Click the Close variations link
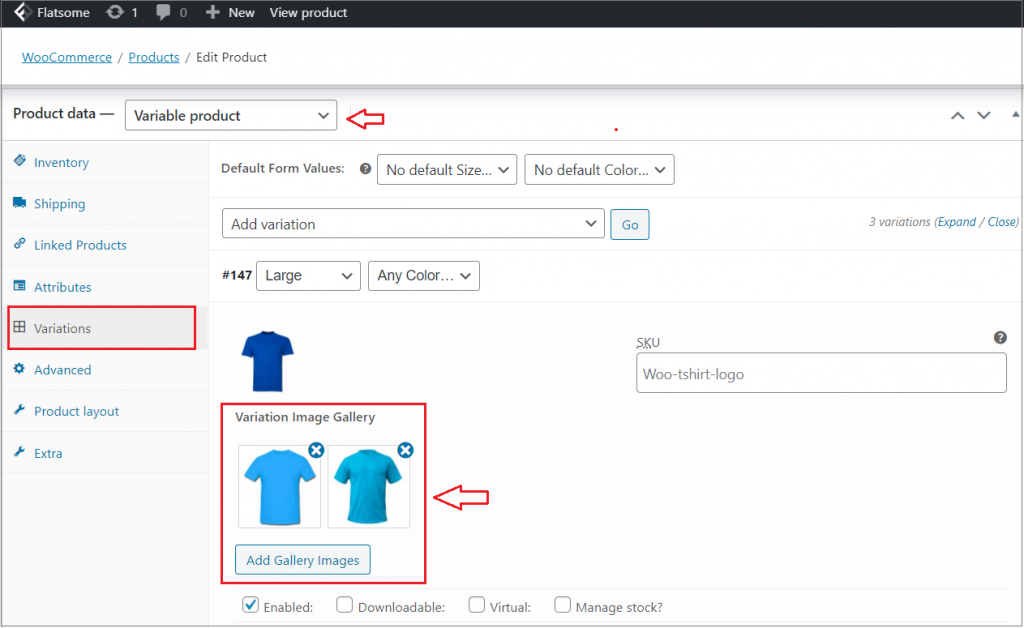Image resolution: width=1024 pixels, height=628 pixels. point(1002,222)
